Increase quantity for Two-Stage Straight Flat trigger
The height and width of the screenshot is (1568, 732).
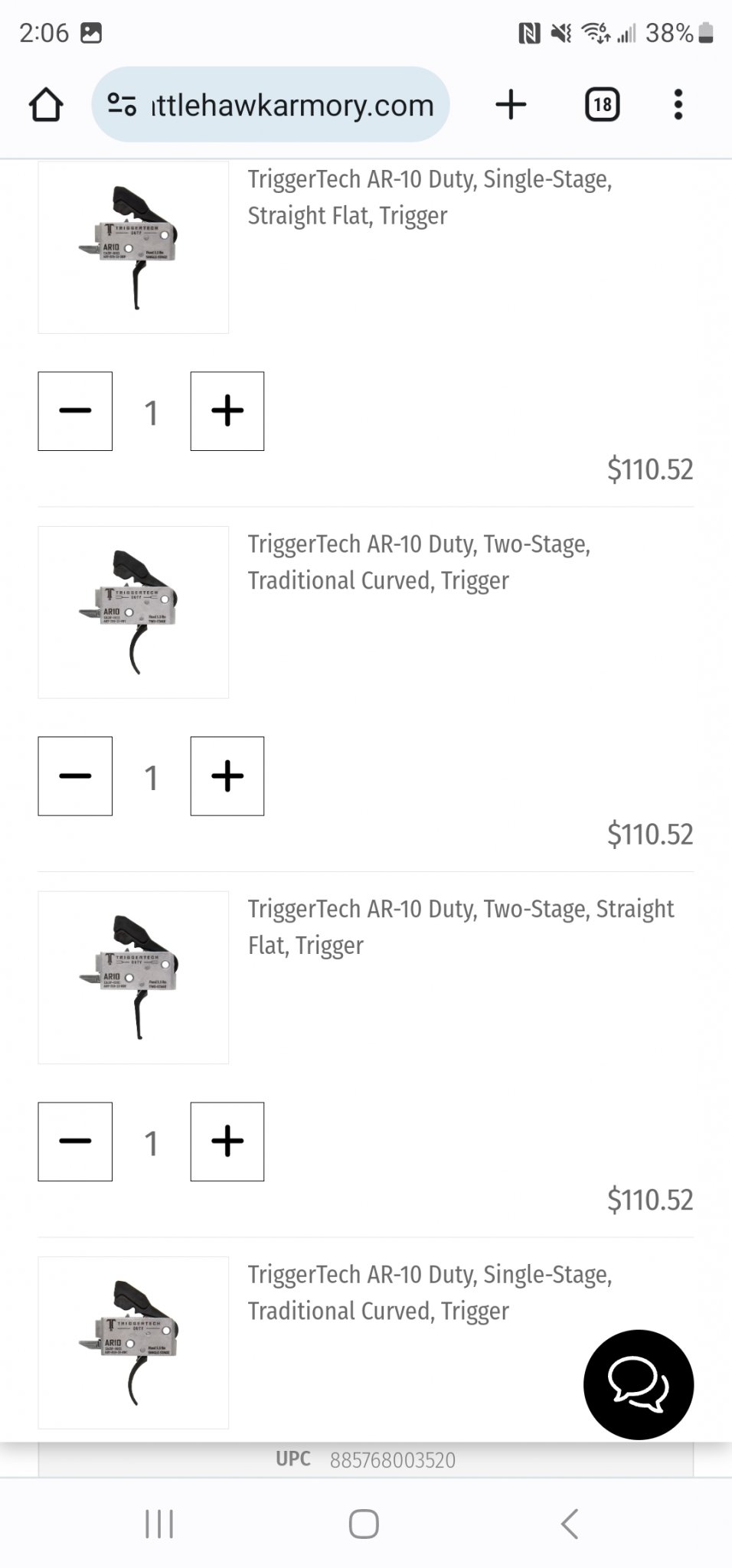pos(227,1142)
